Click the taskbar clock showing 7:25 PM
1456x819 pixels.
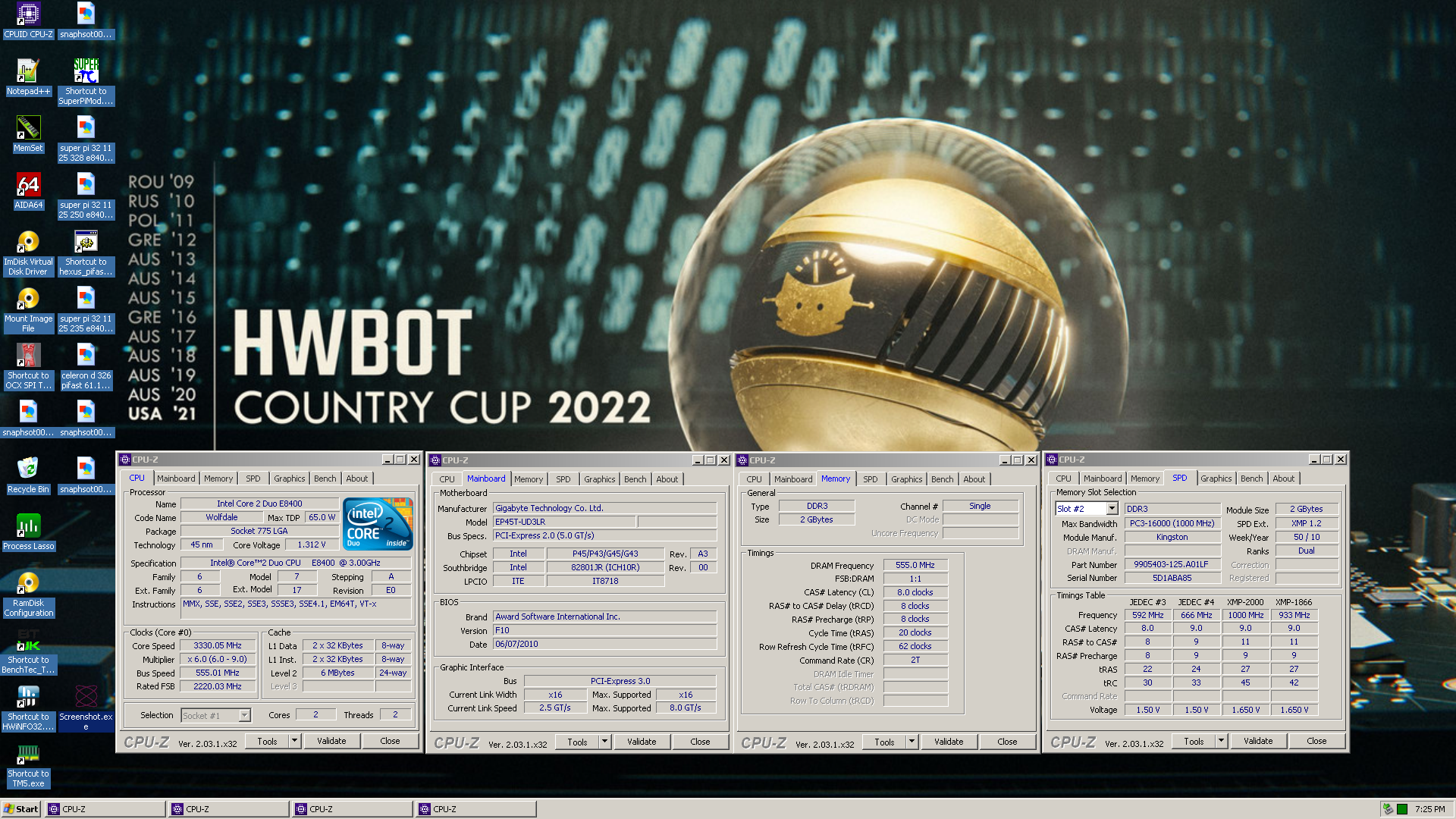pyautogui.click(x=1429, y=809)
